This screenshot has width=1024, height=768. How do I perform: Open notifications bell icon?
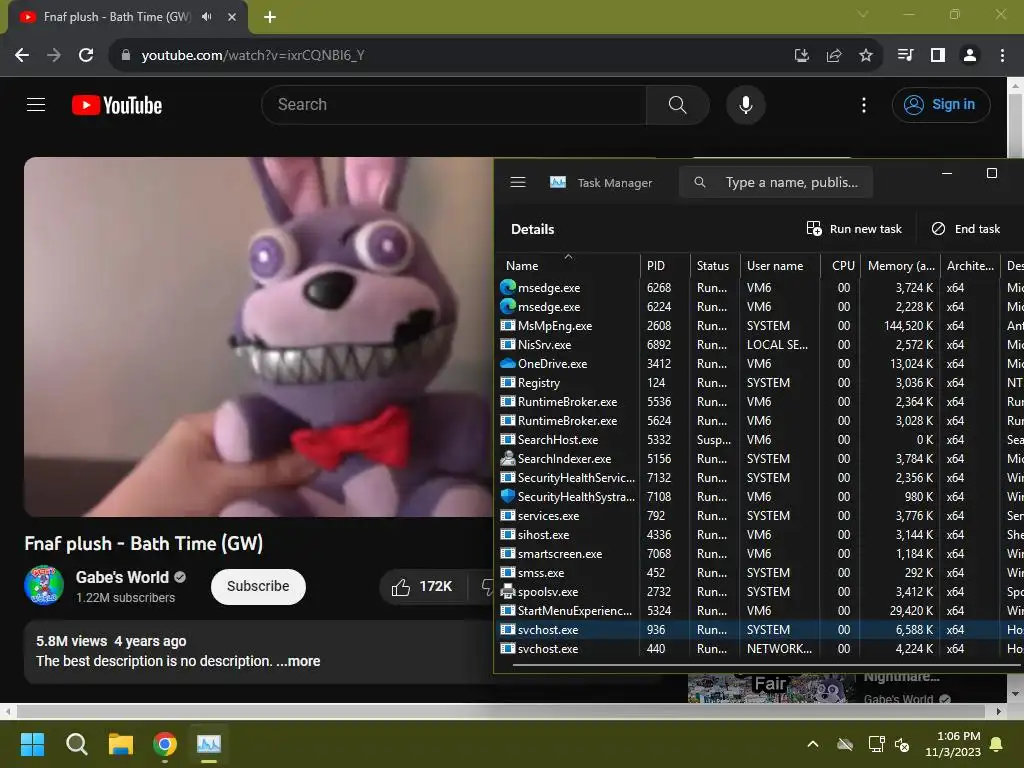[996, 744]
